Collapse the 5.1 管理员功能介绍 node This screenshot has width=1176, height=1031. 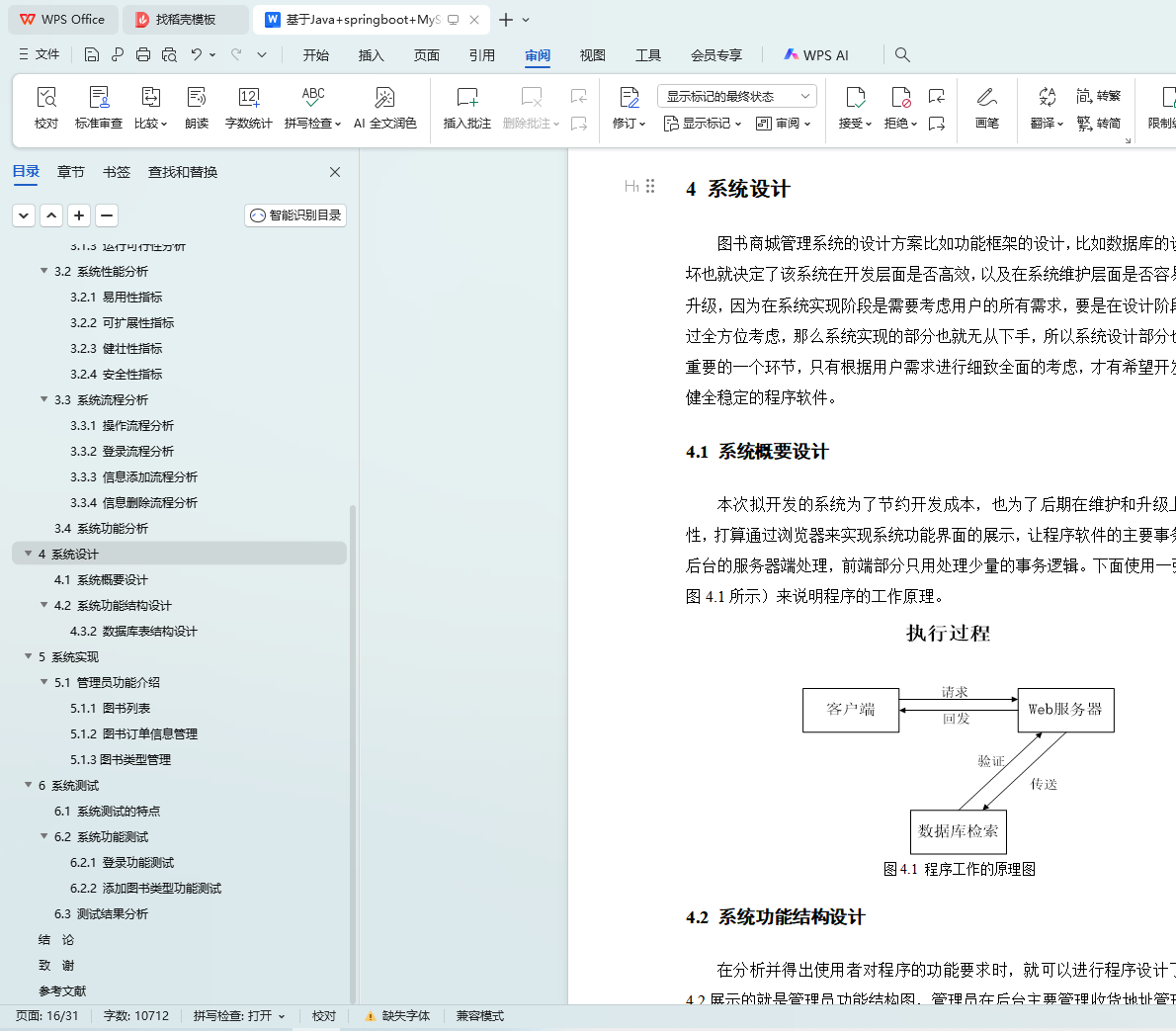(44, 682)
